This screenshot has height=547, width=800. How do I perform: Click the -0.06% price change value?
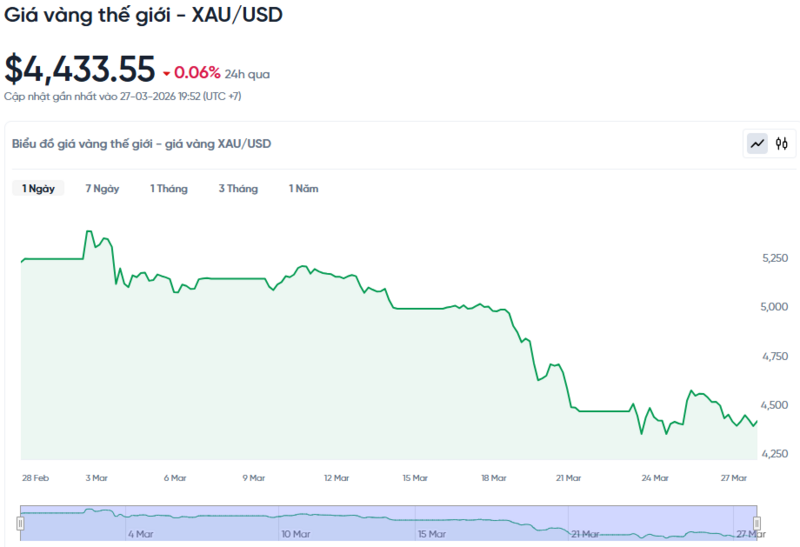(x=197, y=73)
